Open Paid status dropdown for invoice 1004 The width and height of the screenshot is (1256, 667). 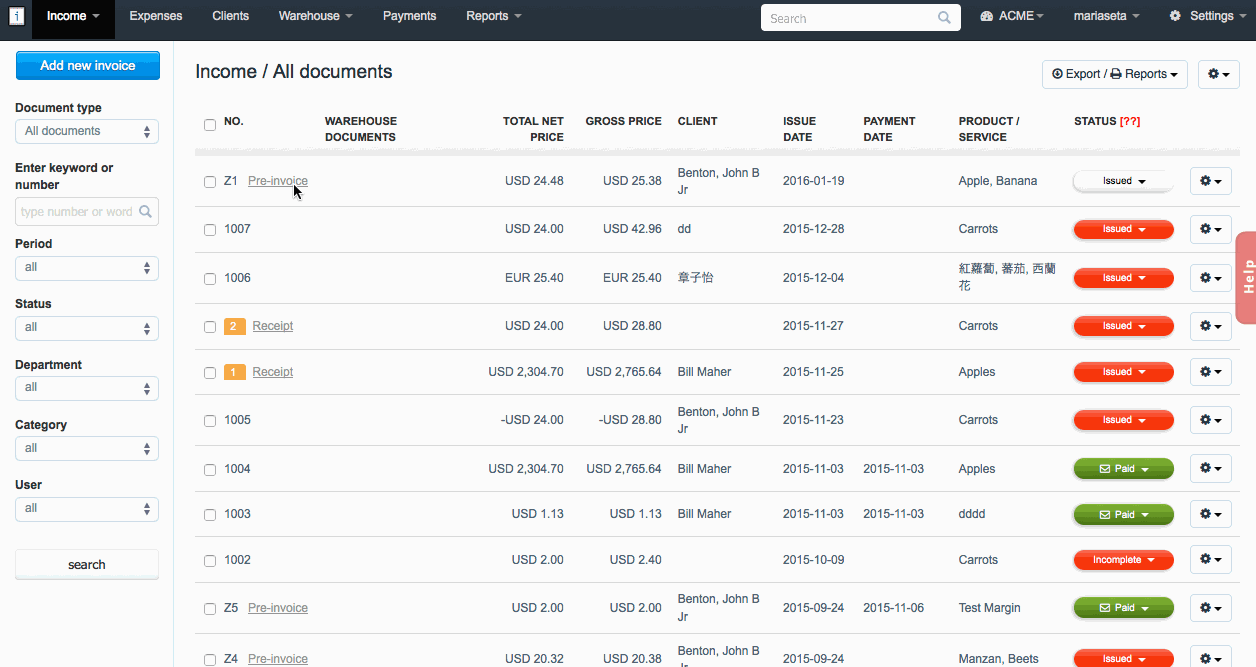tap(1123, 469)
